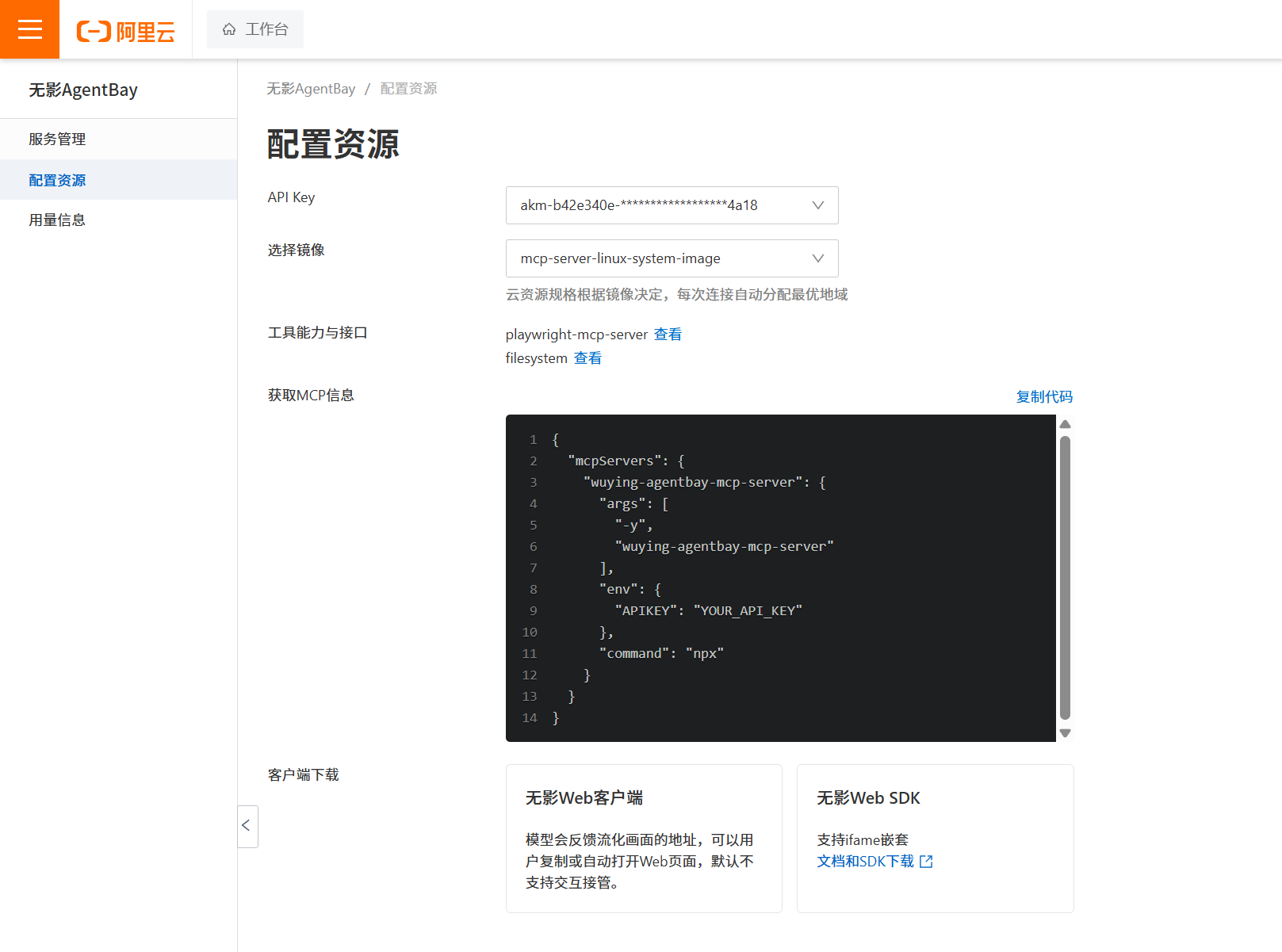Click the 无影Web SDK card title
Screen dimensions: 1282x952
868,798
